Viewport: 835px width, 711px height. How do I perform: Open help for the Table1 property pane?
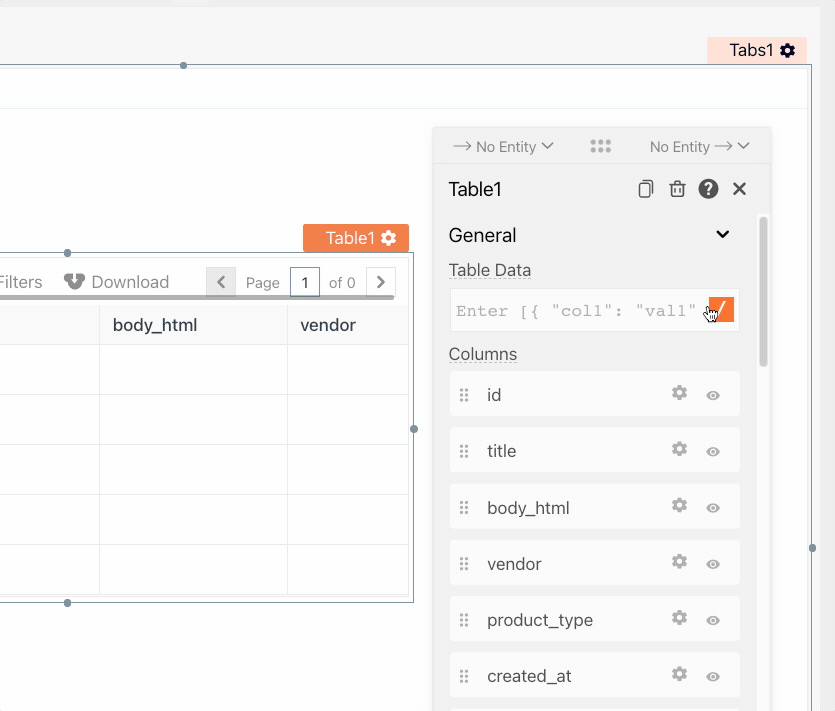708,189
